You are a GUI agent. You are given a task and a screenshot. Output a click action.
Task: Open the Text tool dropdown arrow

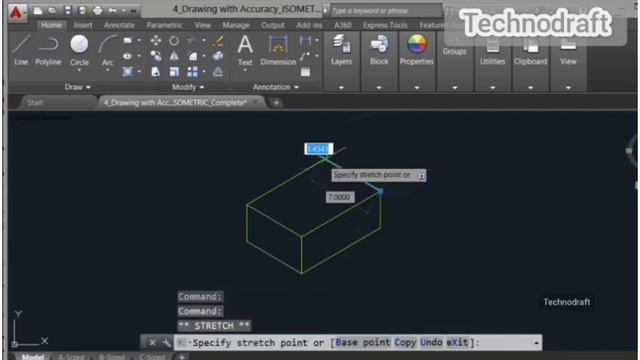click(245, 71)
